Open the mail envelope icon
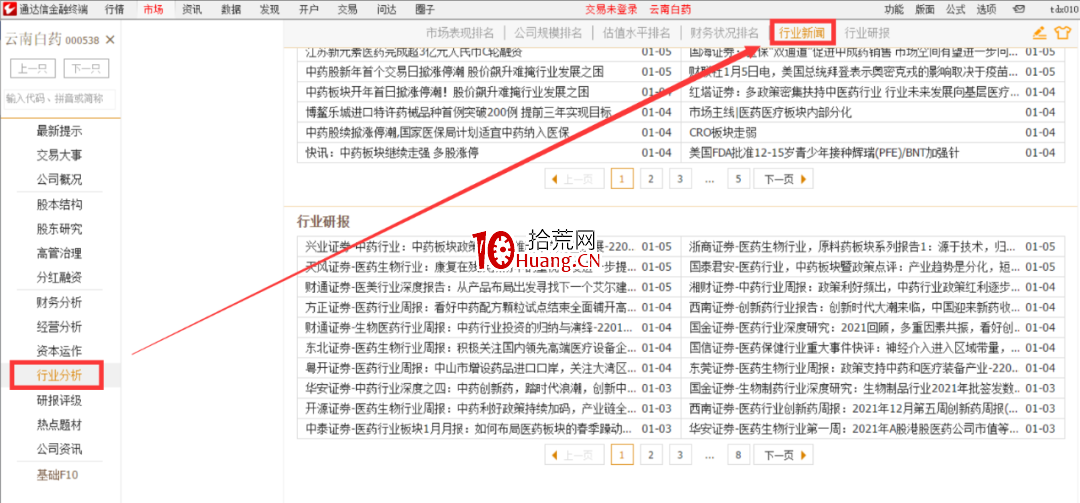The height and width of the screenshot is (503, 1080). (x=1019, y=10)
